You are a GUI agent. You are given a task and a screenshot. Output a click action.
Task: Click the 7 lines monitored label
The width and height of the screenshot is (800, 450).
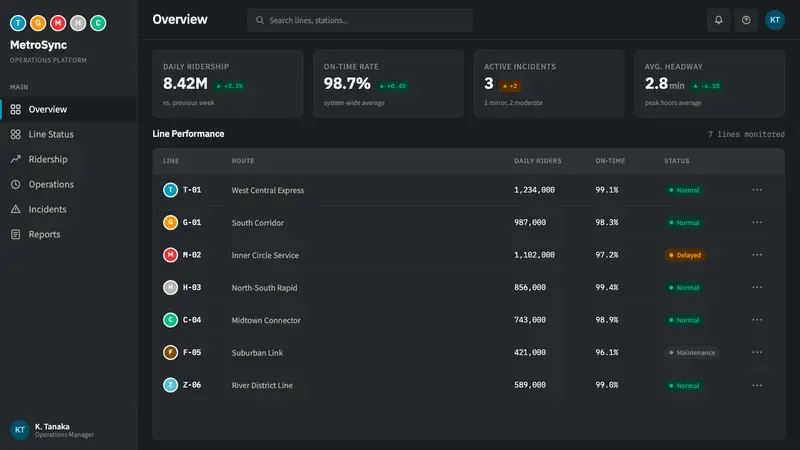746,134
